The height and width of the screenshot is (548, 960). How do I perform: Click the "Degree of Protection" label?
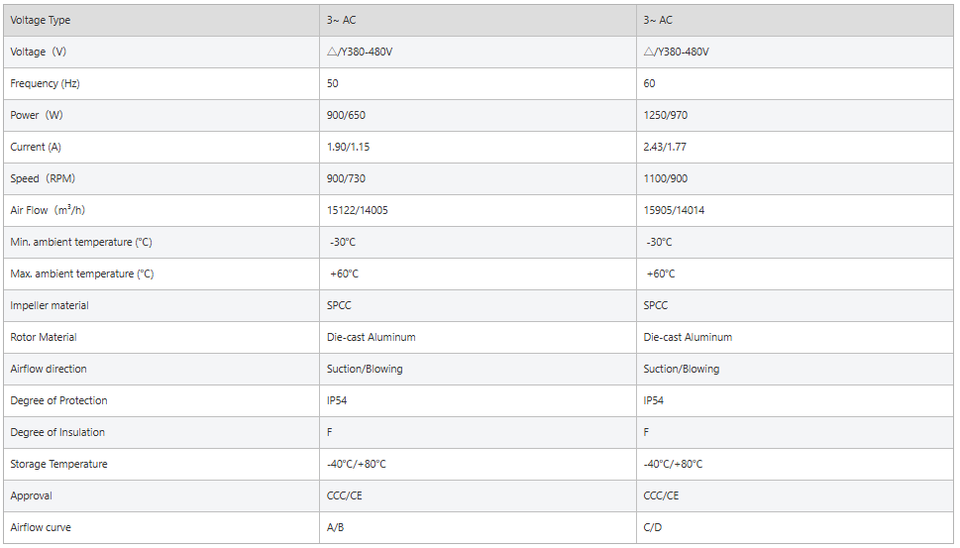tap(59, 400)
